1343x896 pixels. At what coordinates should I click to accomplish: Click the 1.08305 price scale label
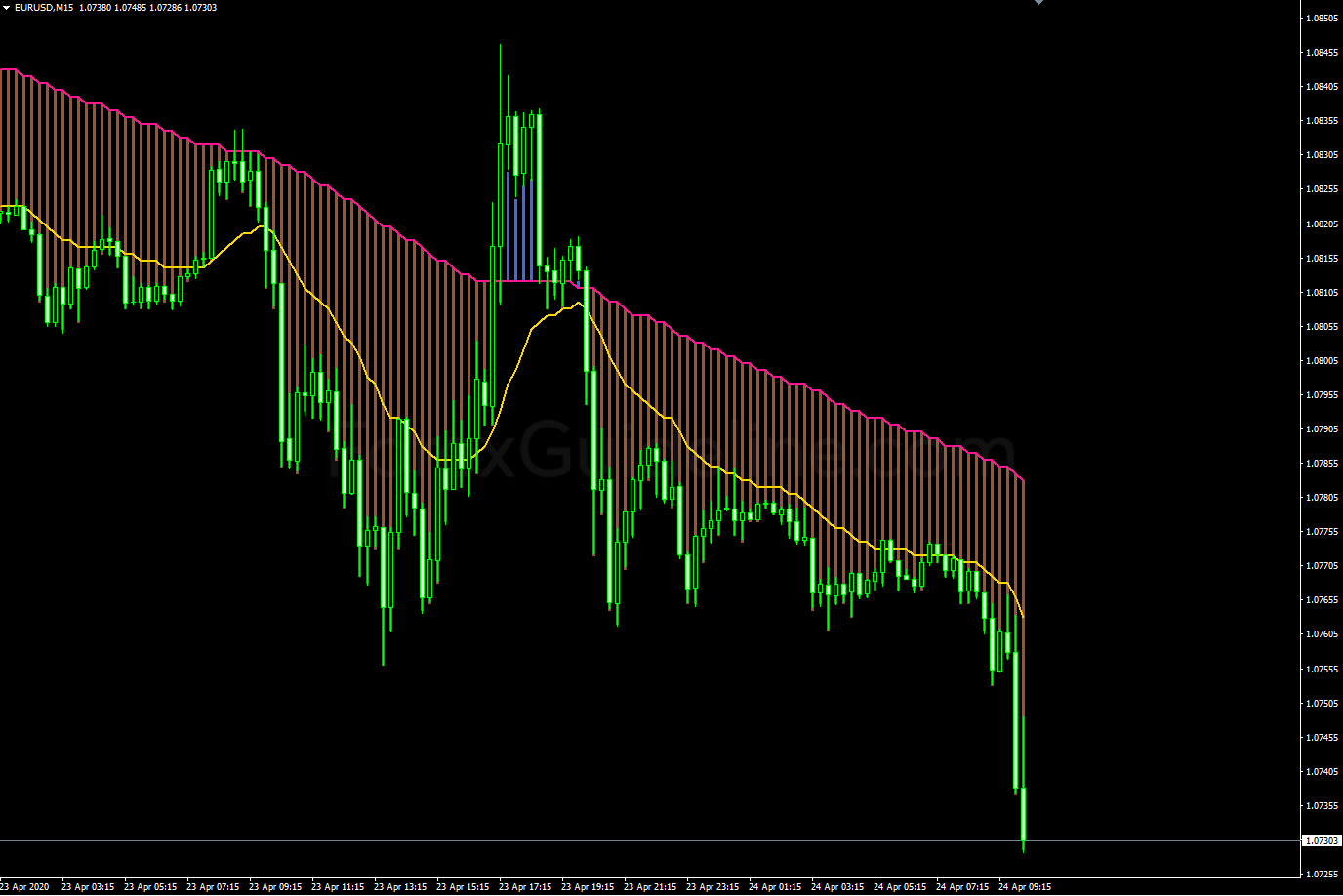pyautogui.click(x=1322, y=154)
